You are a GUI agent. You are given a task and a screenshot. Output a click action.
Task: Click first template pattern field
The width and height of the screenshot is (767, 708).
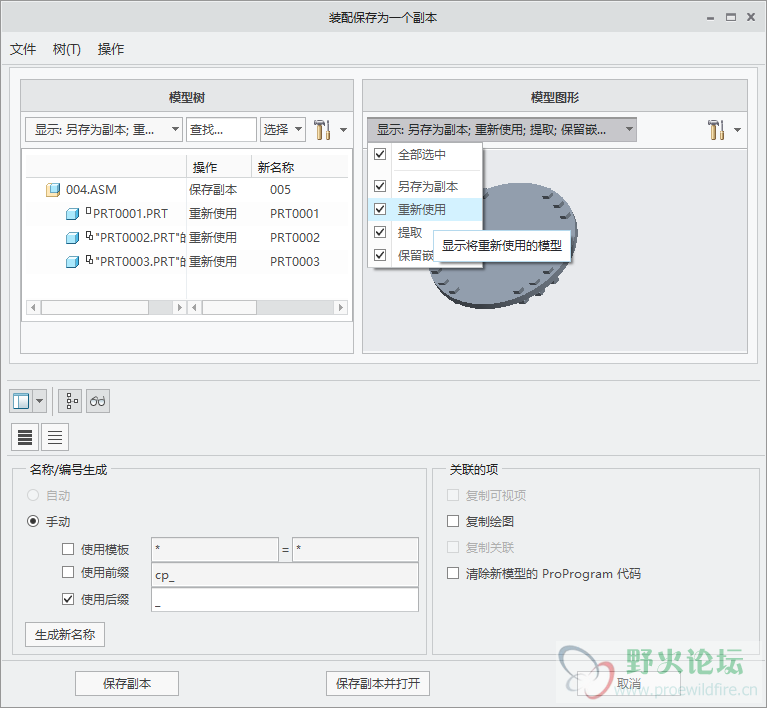[215, 549]
